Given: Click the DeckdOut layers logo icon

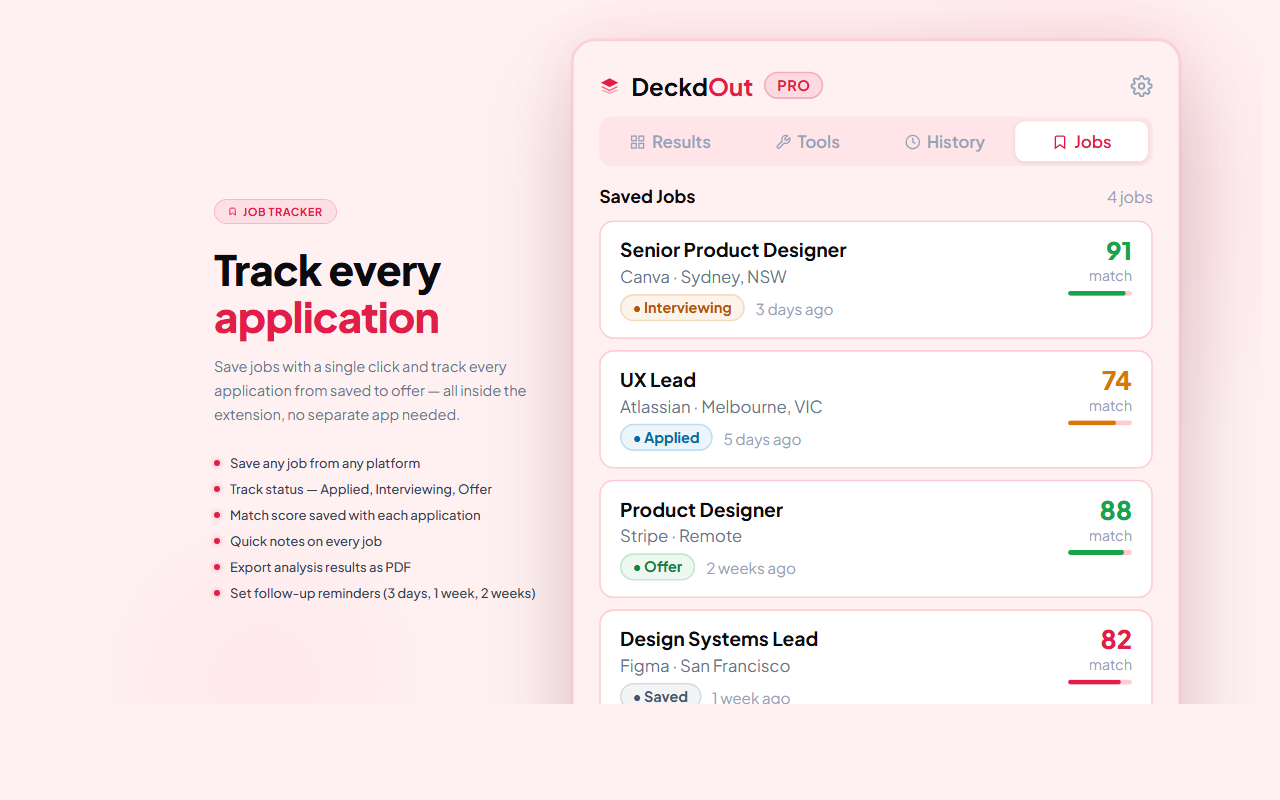Looking at the screenshot, I should 608,86.
